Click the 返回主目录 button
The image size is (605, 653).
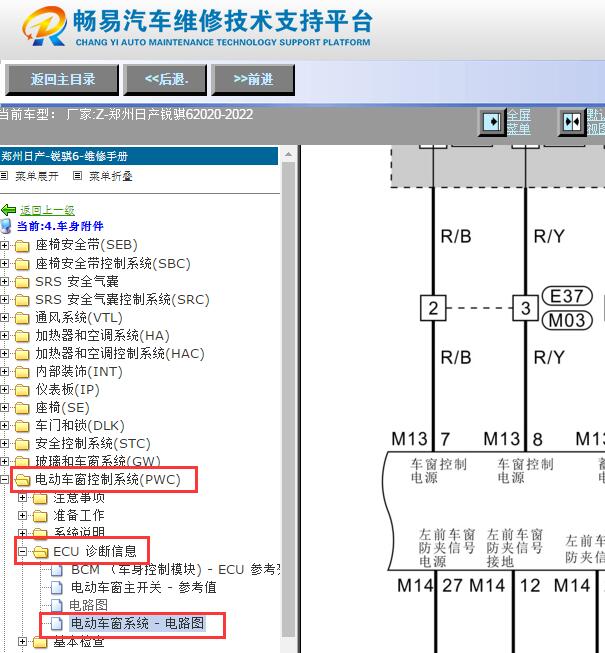click(62, 80)
